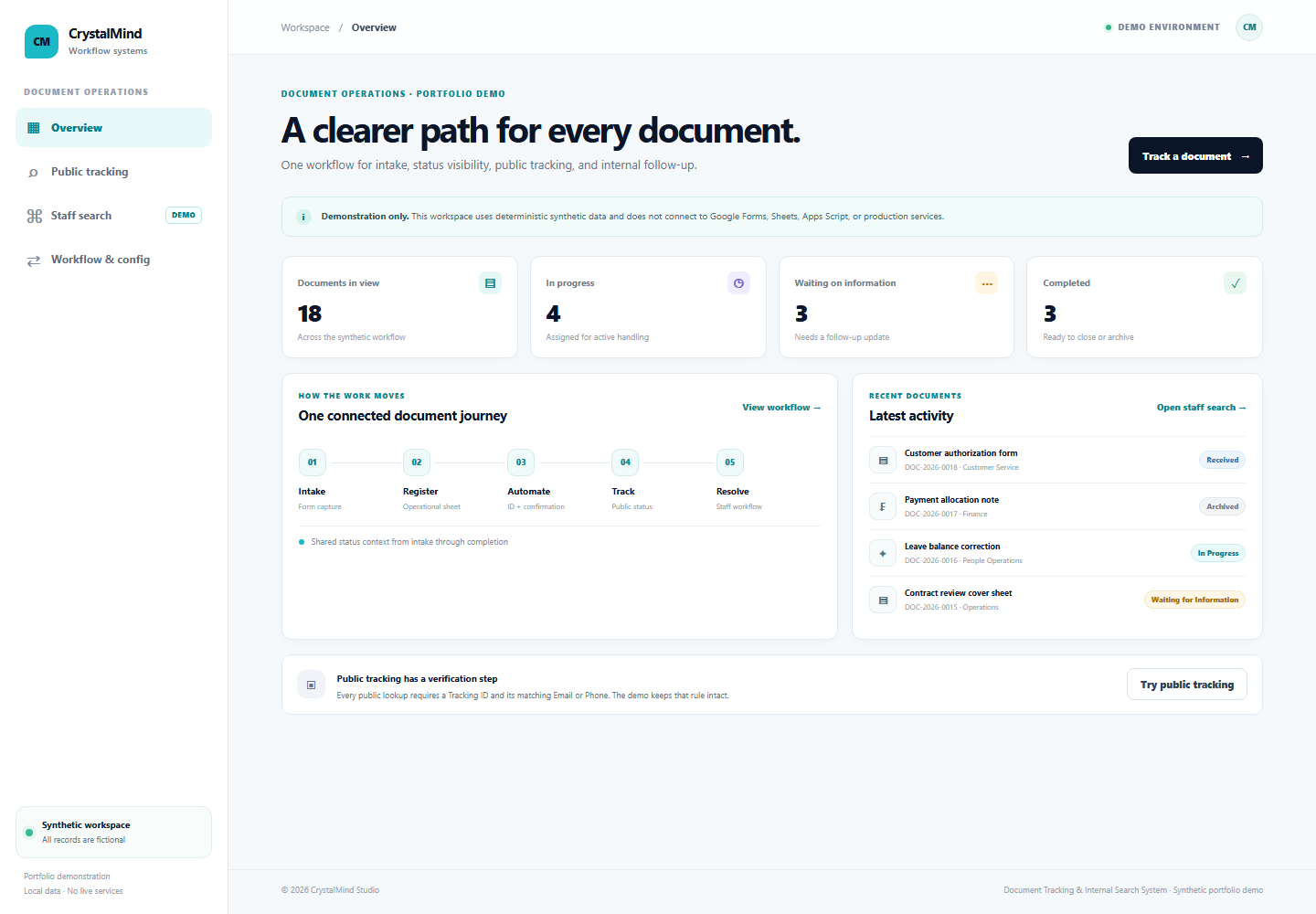Click the Documents in view card icon
Viewport: 1316px width, 914px height.
491,283
